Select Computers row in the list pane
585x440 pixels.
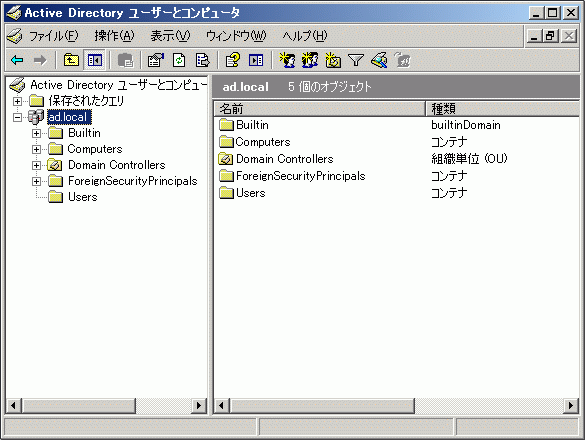pyautogui.click(x=396, y=142)
